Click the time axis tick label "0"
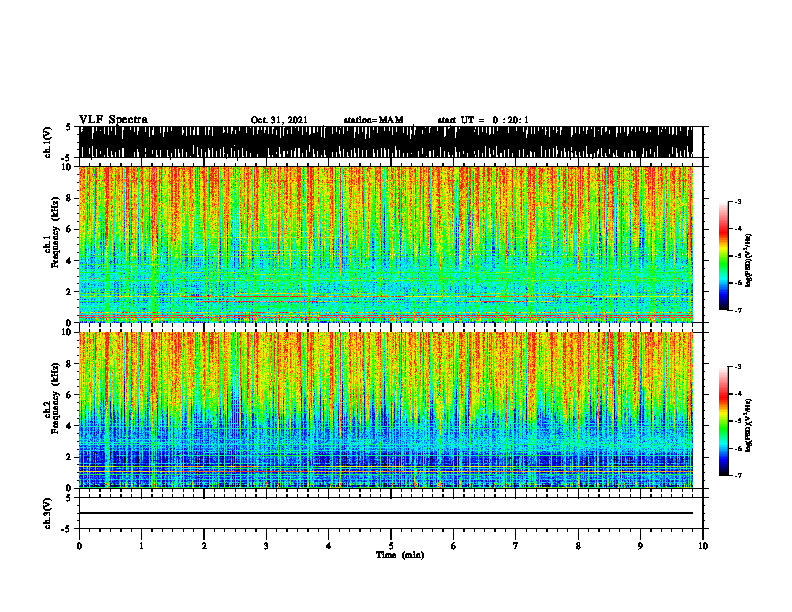792x612 pixels. tap(79, 546)
